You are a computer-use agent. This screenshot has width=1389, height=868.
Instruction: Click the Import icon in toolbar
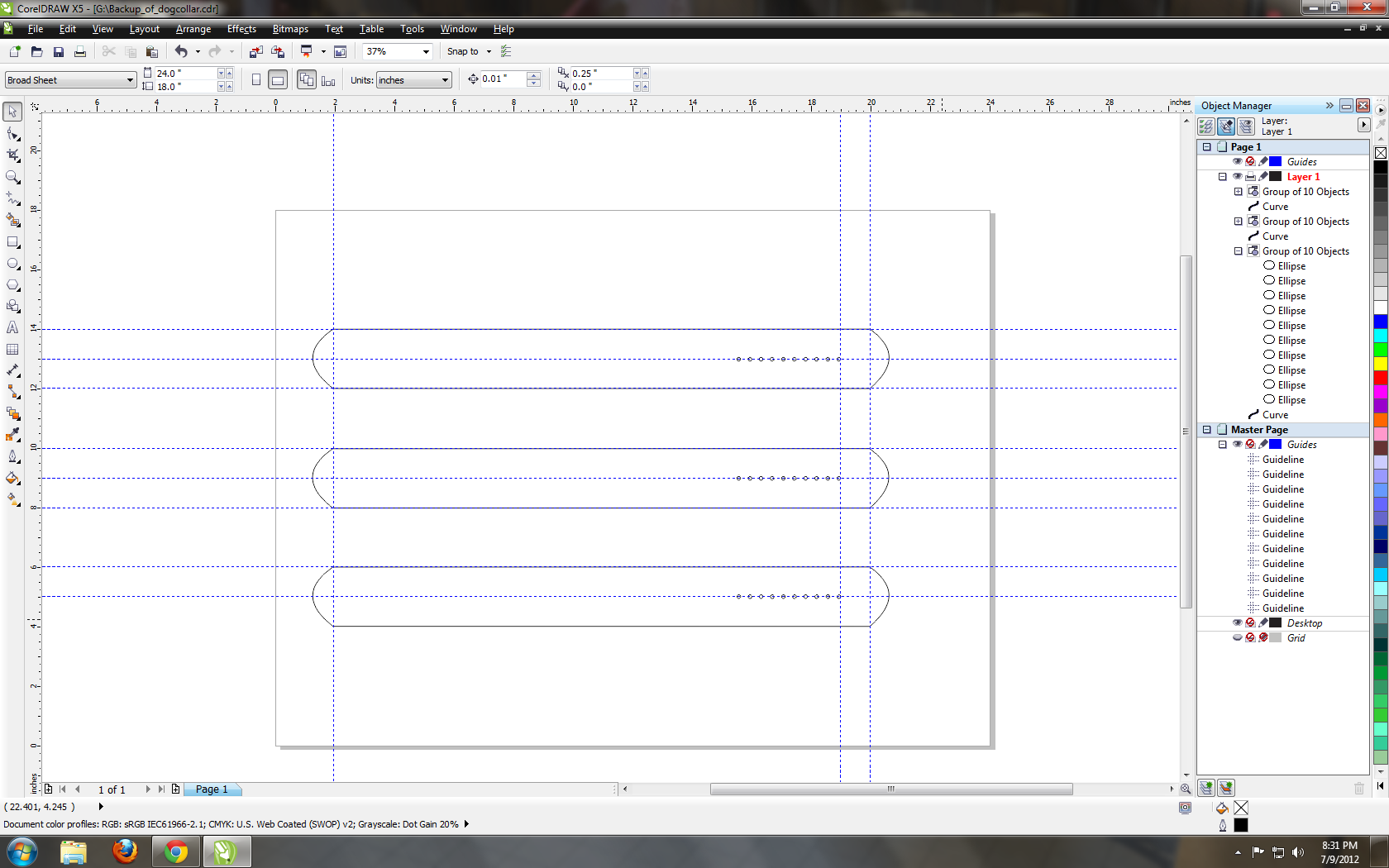[x=256, y=51]
